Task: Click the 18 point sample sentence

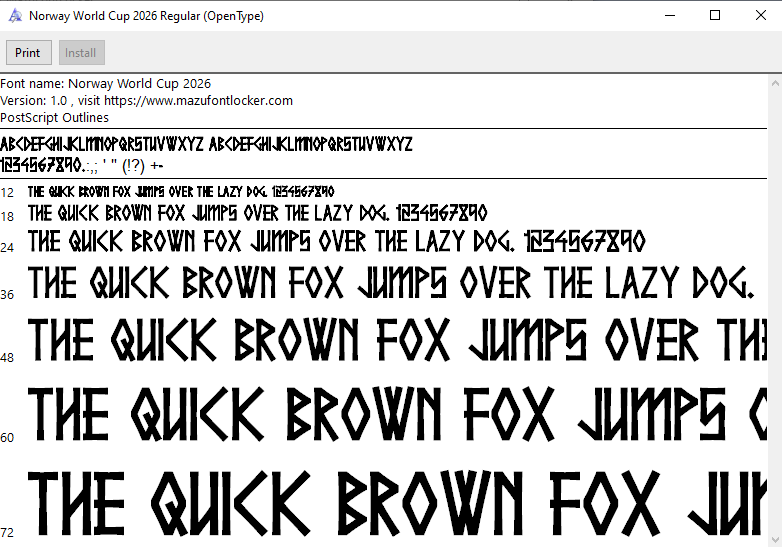Action: pos(257,213)
